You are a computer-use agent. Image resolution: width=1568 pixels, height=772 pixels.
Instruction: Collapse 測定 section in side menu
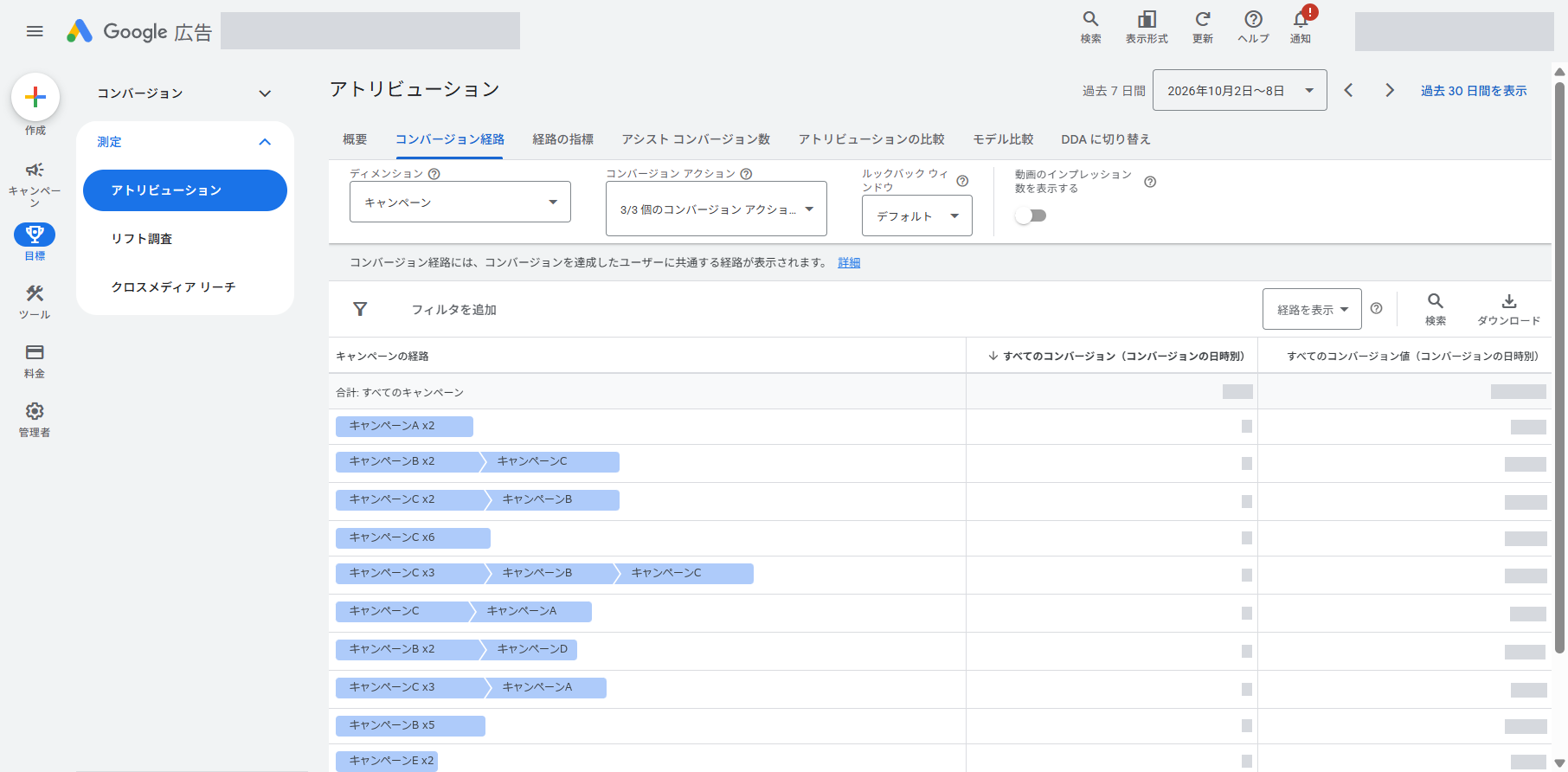point(185,142)
